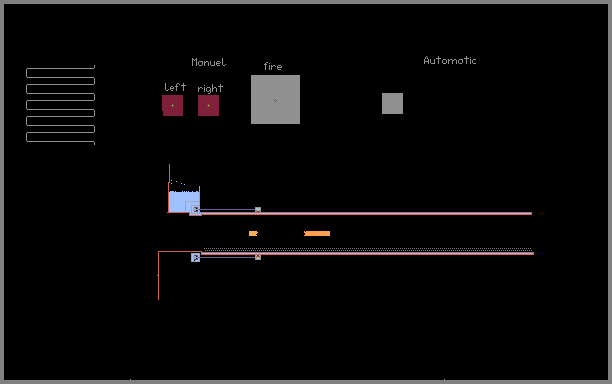This screenshot has height=384, width=612.
Task: Click the maroon 'left' control square
Action: pyautogui.click(x=173, y=105)
